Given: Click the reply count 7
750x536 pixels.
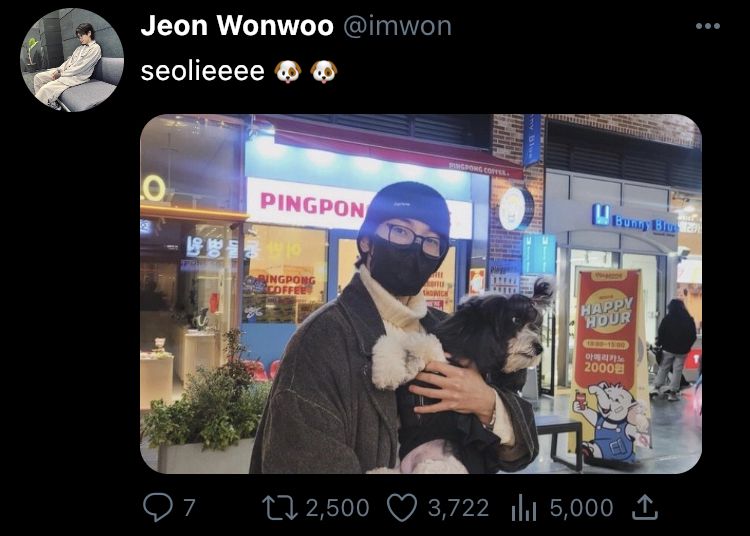Looking at the screenshot, I should point(189,508).
